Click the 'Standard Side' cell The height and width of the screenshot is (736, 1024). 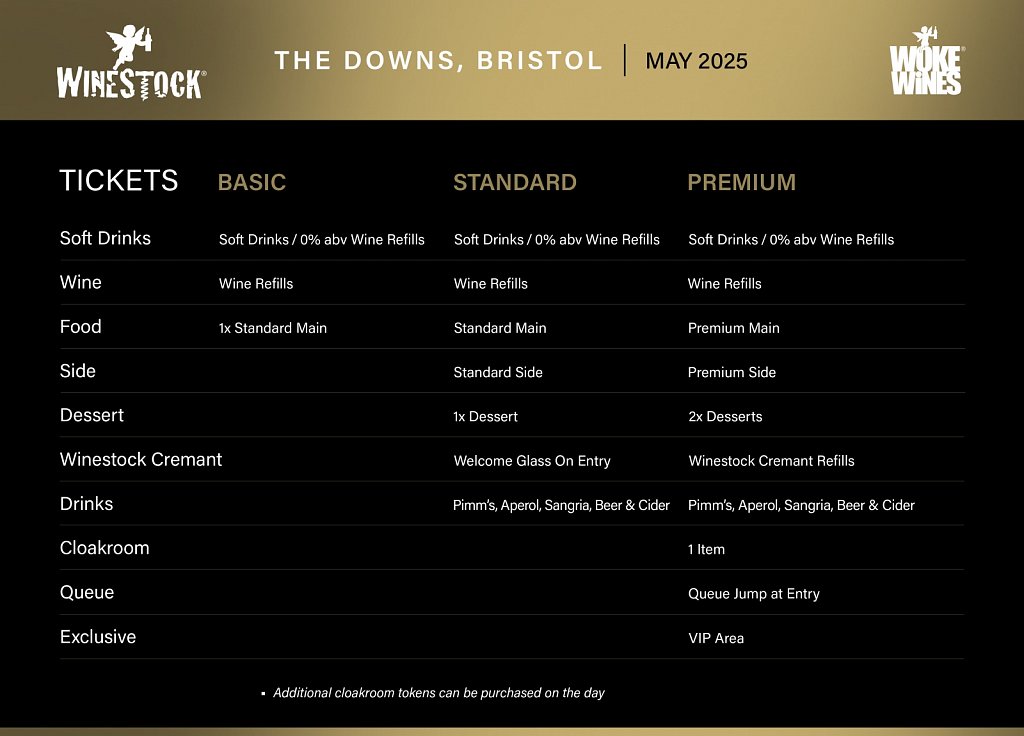[x=498, y=372]
